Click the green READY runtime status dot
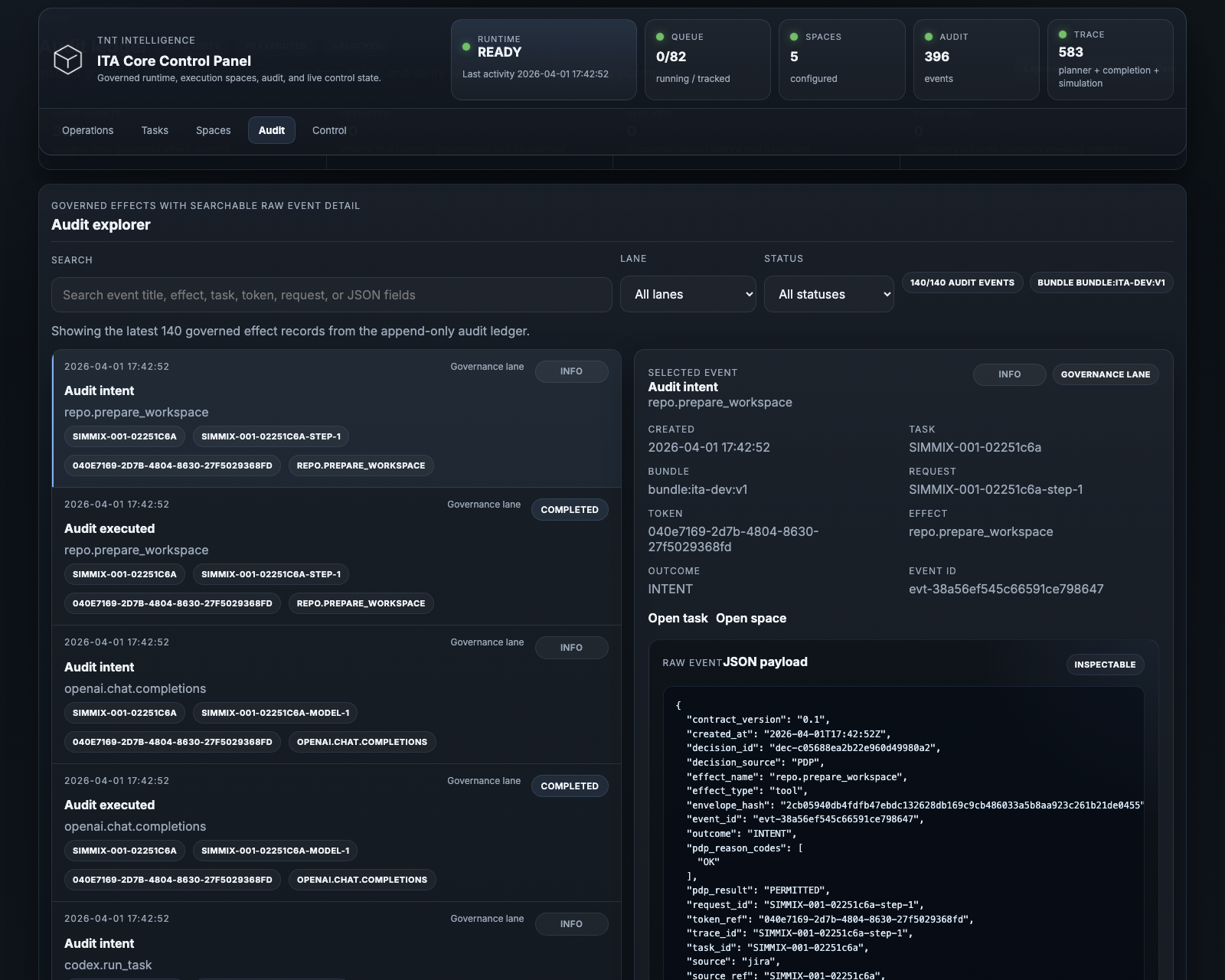 click(x=467, y=47)
